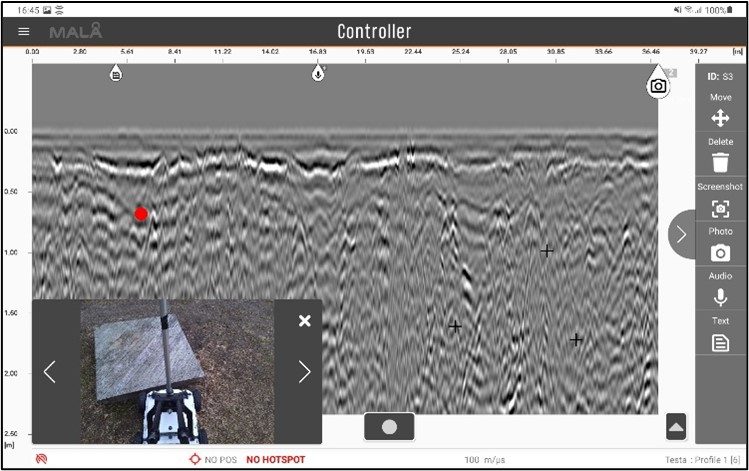
Task: Open the camera marker on the ruler
Action: coord(658,86)
